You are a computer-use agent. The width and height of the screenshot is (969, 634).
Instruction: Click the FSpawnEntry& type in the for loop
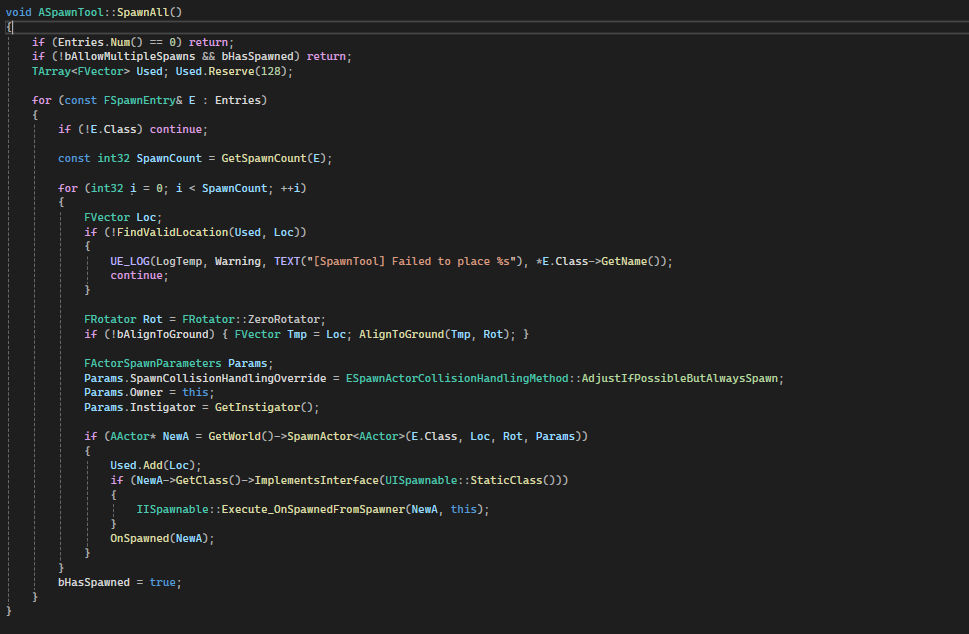pyautogui.click(x=143, y=100)
